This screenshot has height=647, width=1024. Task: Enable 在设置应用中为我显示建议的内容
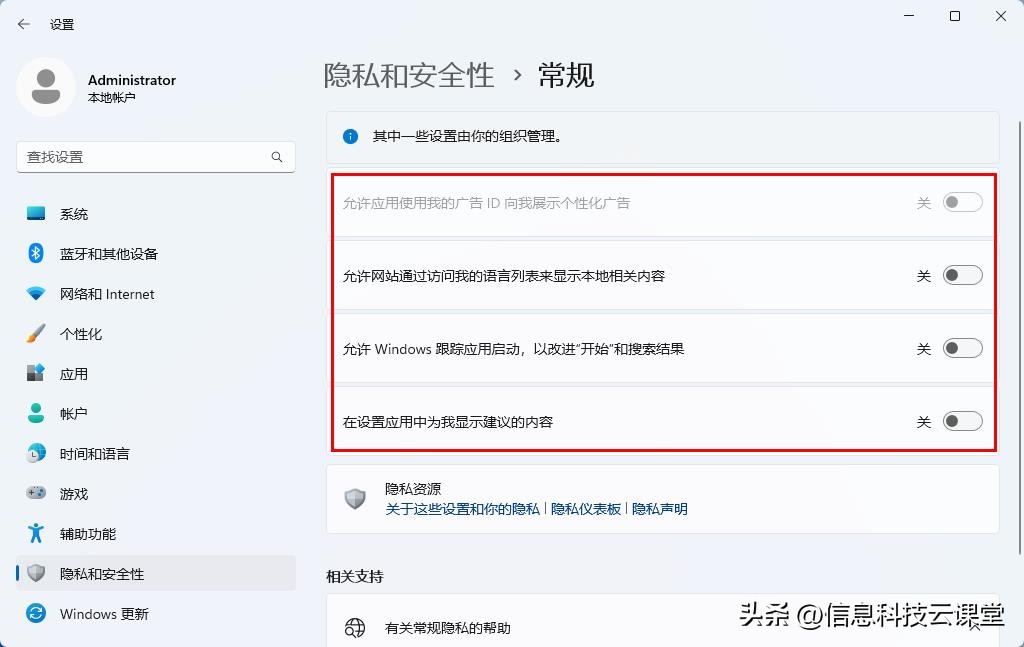click(x=961, y=420)
